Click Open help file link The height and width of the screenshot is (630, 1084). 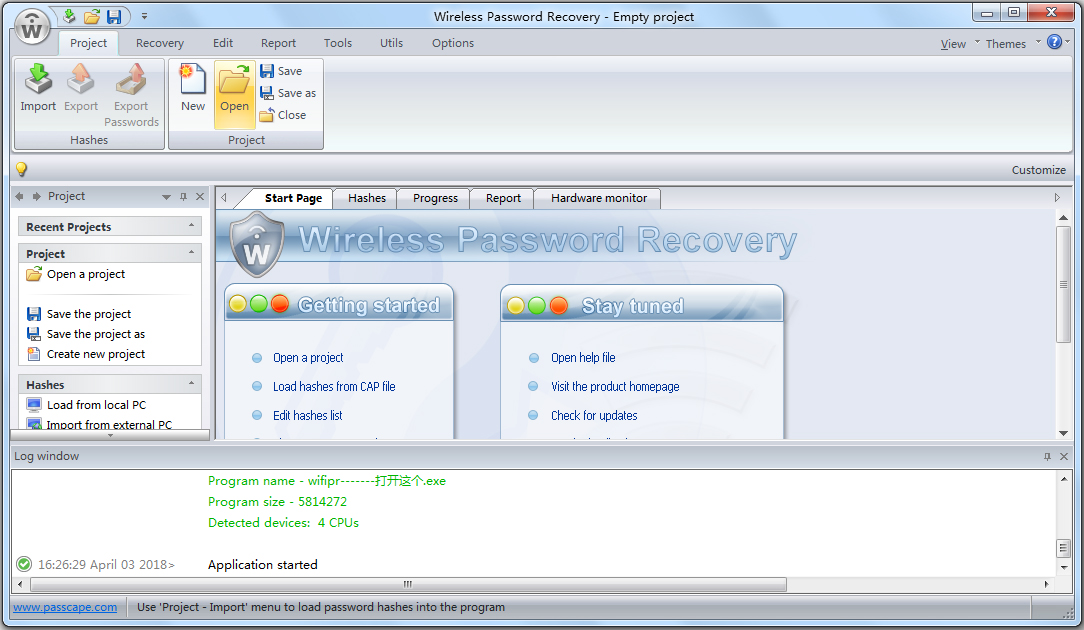click(583, 358)
